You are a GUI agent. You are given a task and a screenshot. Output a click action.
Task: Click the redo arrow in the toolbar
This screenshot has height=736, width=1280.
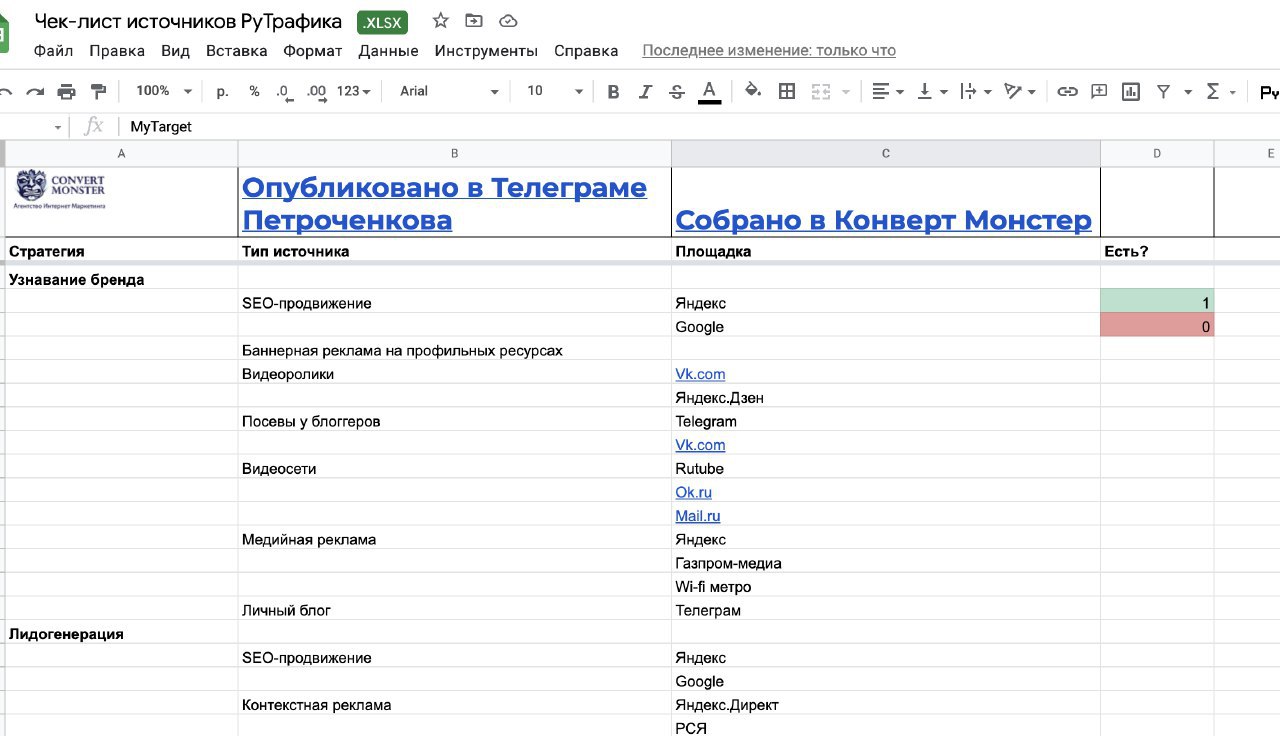tap(35, 92)
